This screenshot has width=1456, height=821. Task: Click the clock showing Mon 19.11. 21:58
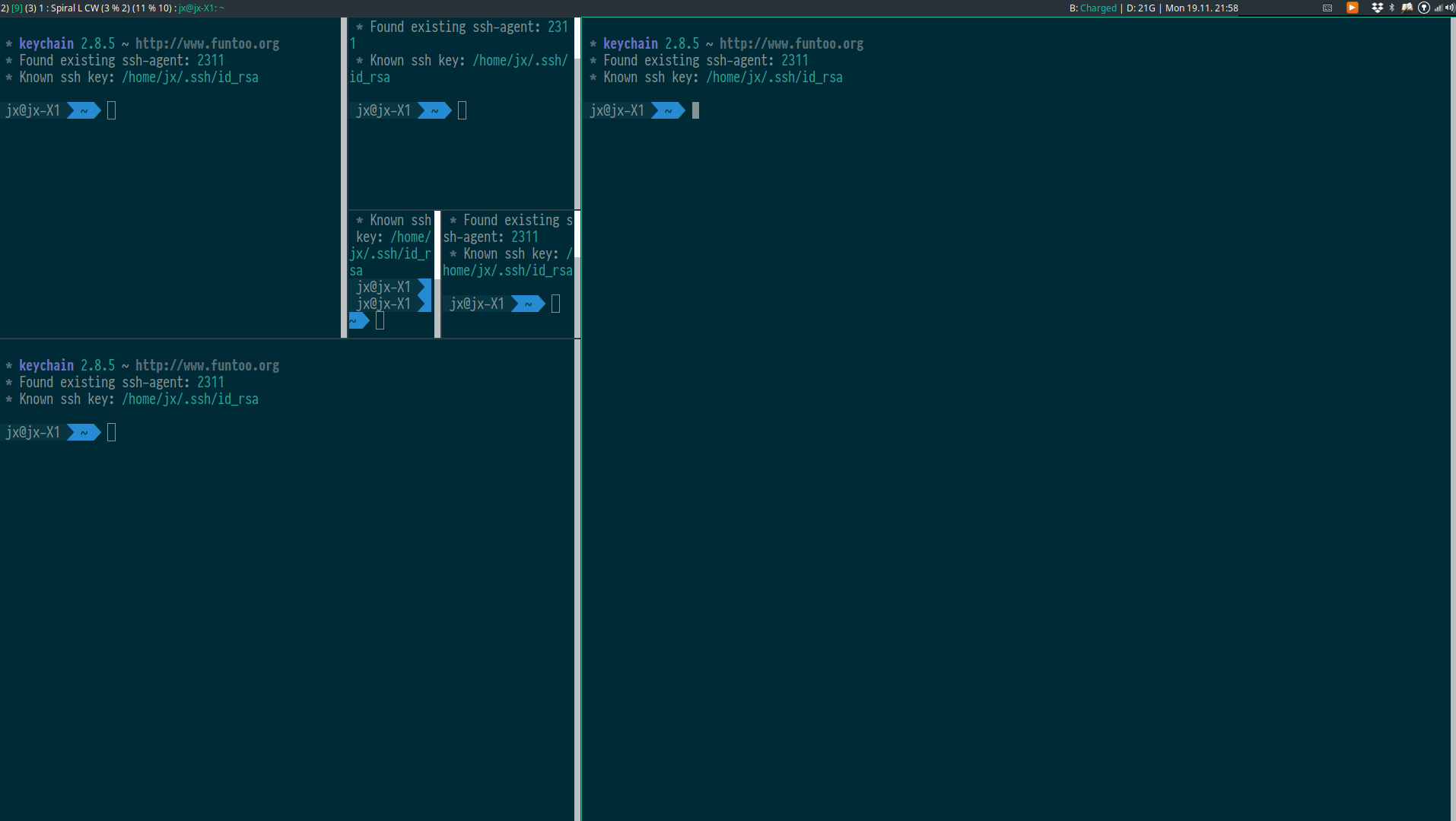pyautogui.click(x=1201, y=8)
